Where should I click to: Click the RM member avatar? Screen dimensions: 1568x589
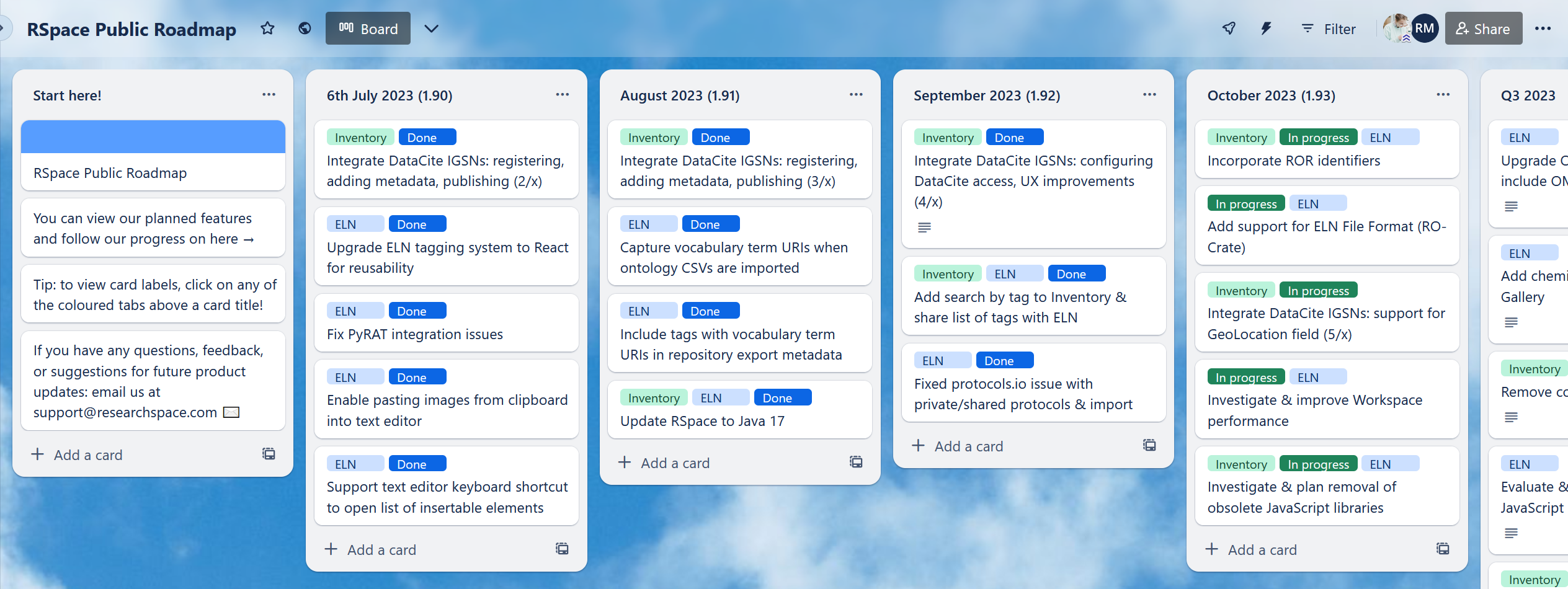(1424, 29)
